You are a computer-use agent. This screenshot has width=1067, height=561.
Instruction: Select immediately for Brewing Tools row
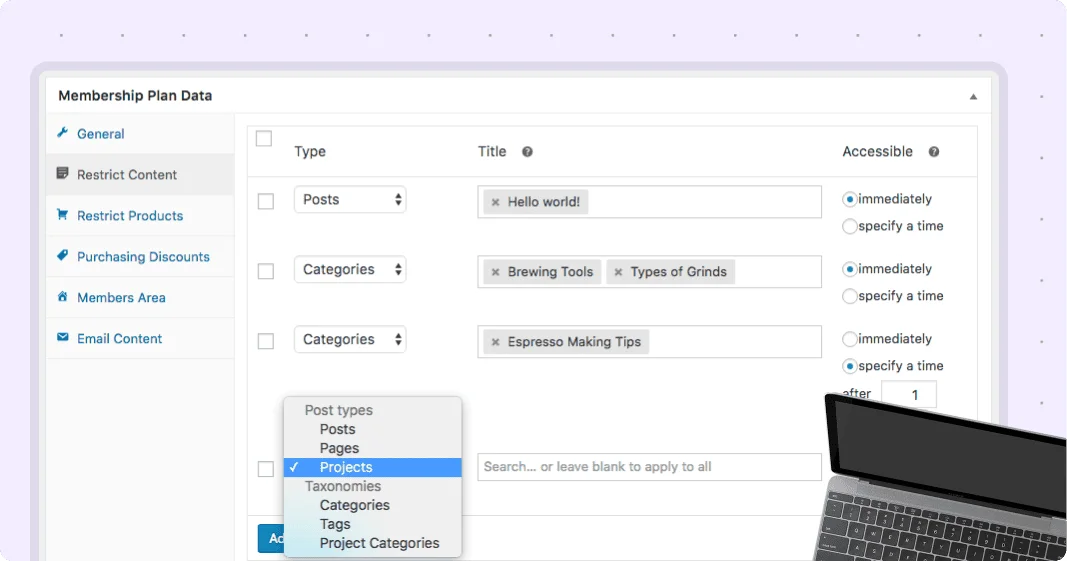point(849,269)
